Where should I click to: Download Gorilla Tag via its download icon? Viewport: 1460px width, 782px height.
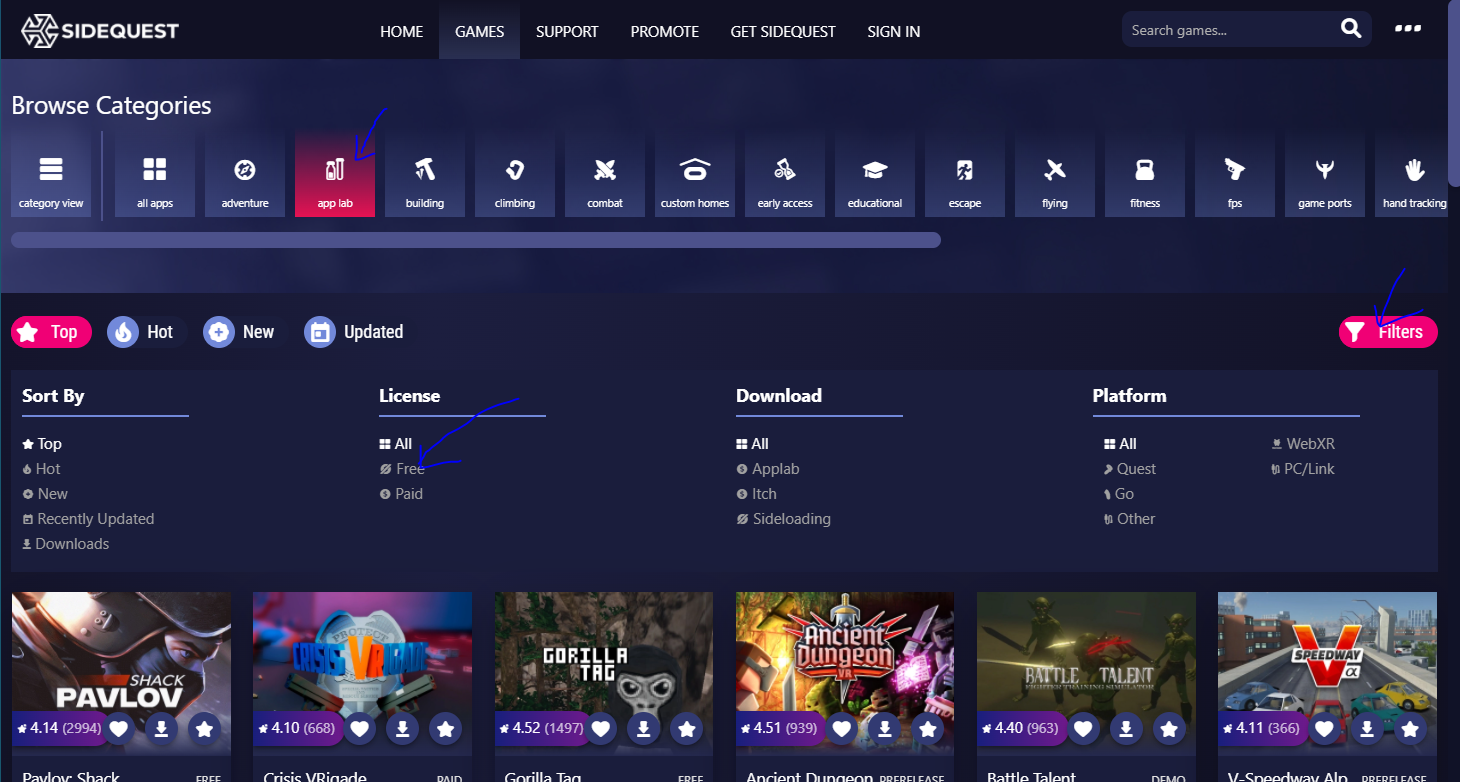pos(644,729)
